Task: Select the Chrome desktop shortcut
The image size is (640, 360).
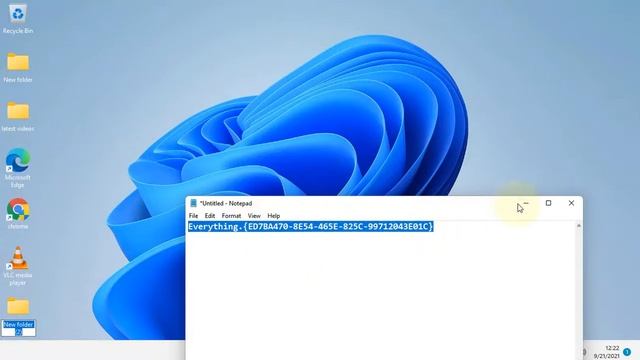Action: click(x=18, y=213)
